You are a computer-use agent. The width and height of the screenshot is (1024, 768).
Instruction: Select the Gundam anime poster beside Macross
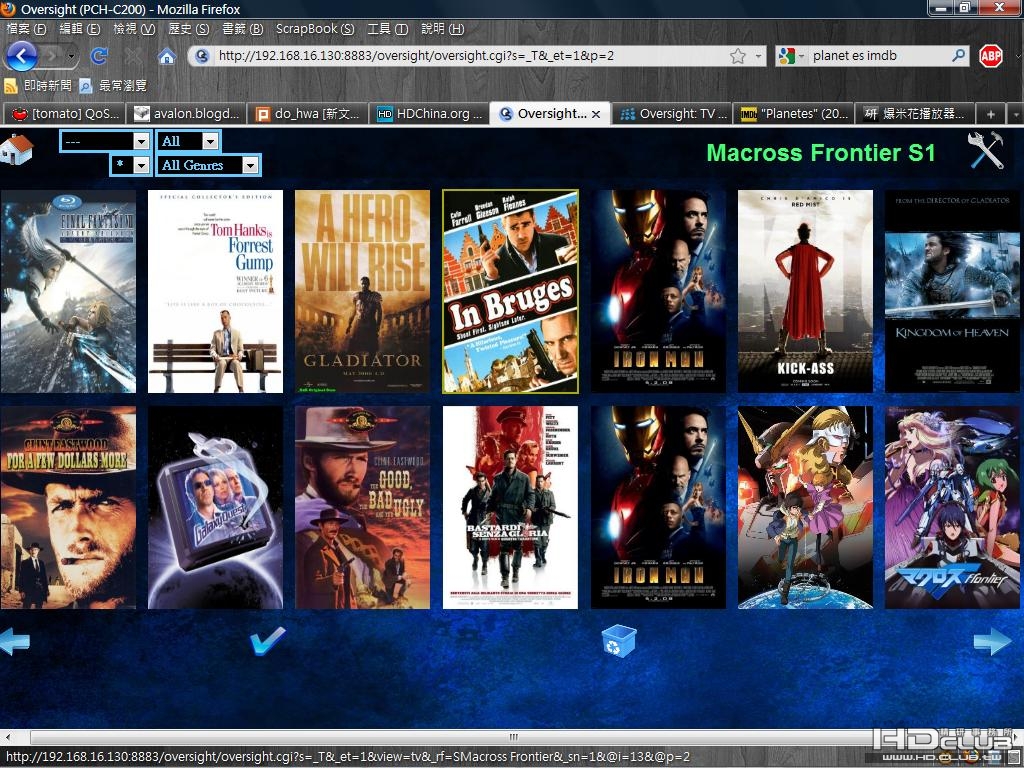805,507
